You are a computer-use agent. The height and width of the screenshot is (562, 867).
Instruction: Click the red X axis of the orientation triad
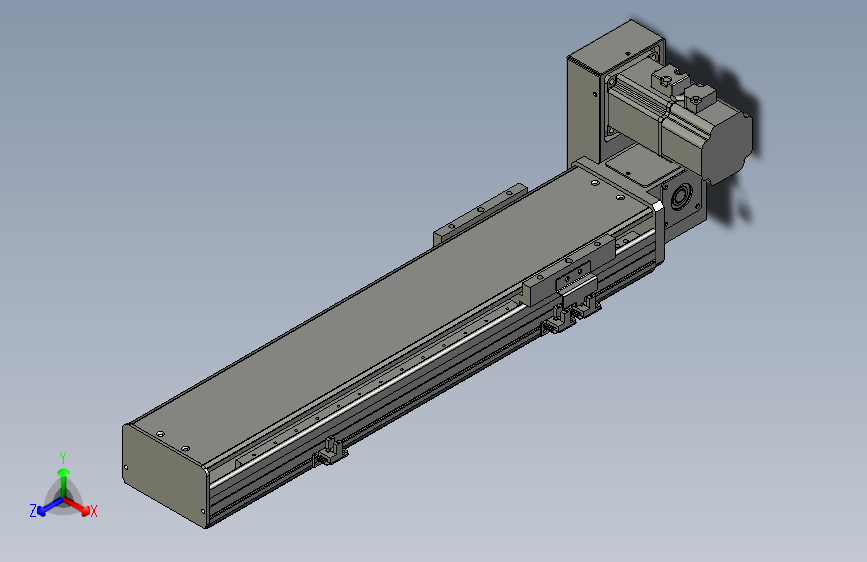pyautogui.click(x=77, y=506)
